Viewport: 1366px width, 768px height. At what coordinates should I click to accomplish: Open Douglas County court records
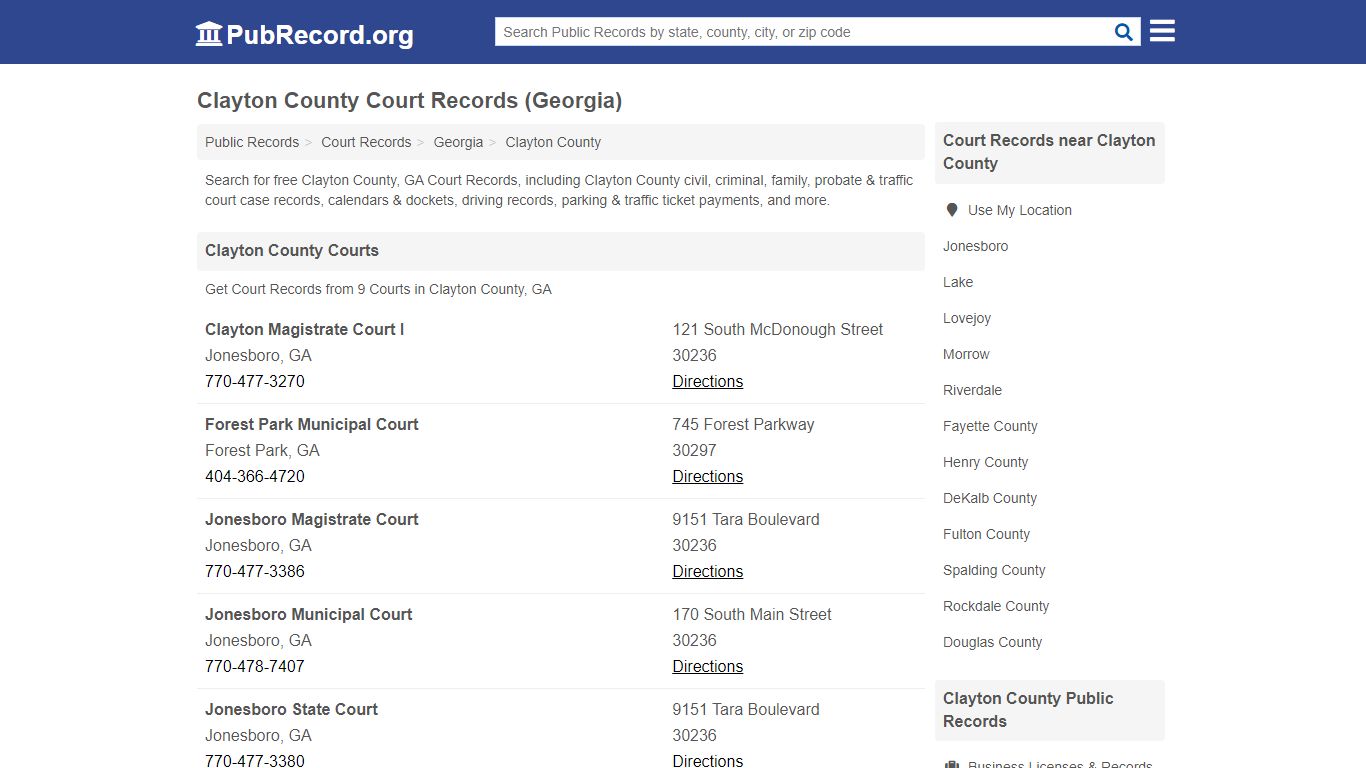click(993, 642)
